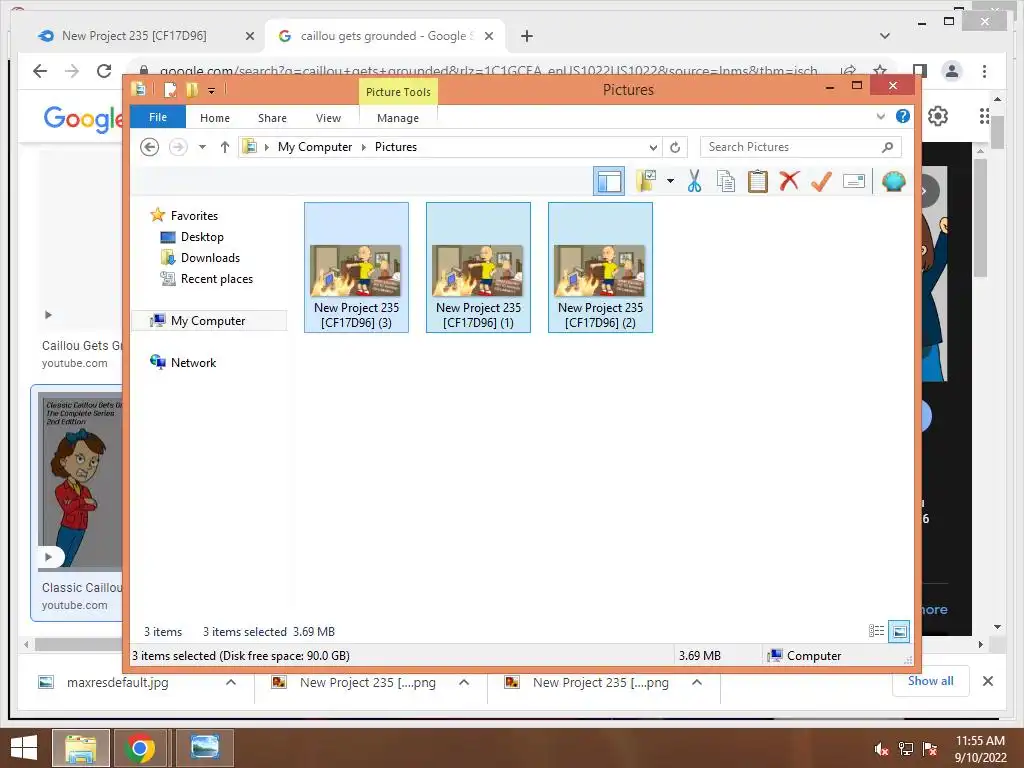Screen dimensions: 1024x768
Task: Select New Project 235 [CF17D96] (2) thumbnail
Action: [600, 268]
